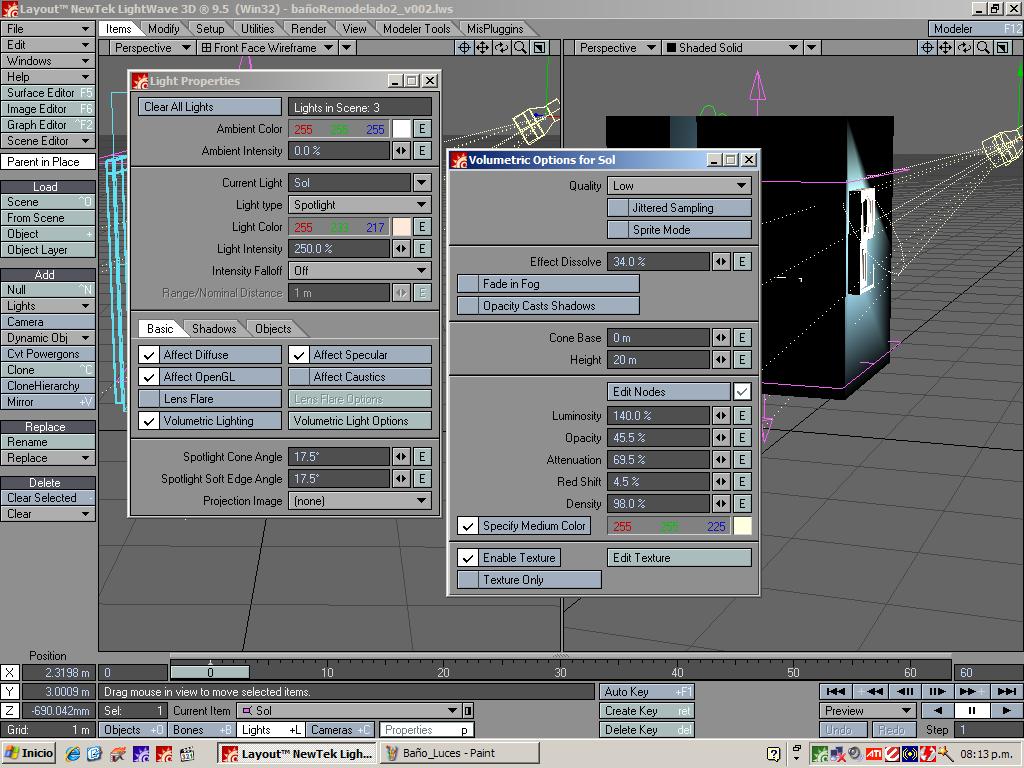Image resolution: width=1024 pixels, height=768 pixels.
Task: Click the rotate icon in right viewport
Action: tap(965, 48)
